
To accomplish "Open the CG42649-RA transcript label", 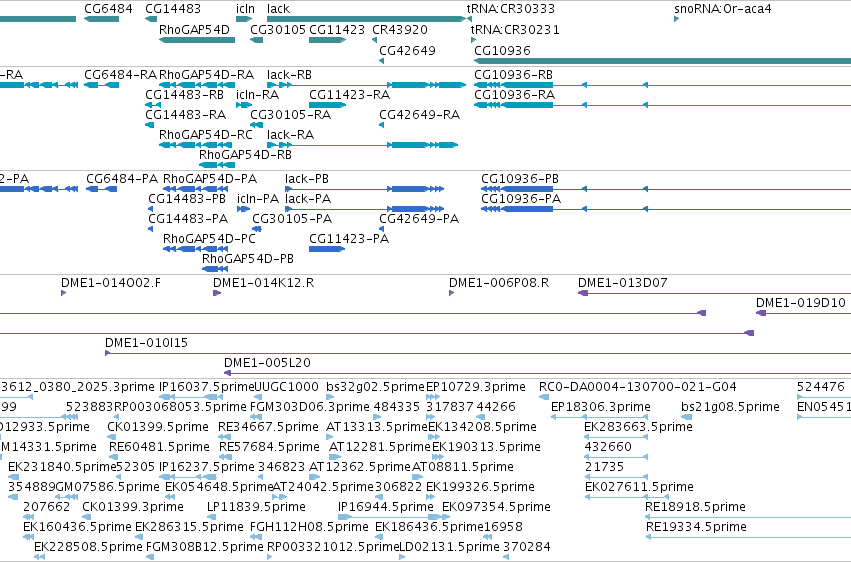I will pyautogui.click(x=420, y=115).
